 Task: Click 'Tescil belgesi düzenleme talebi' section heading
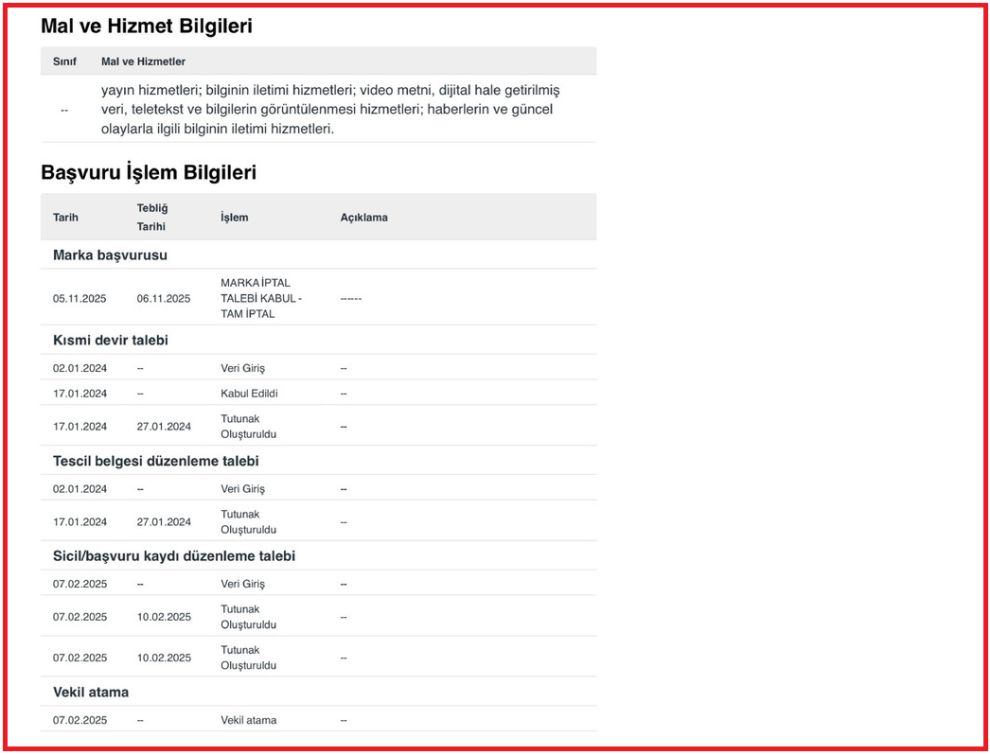click(156, 461)
